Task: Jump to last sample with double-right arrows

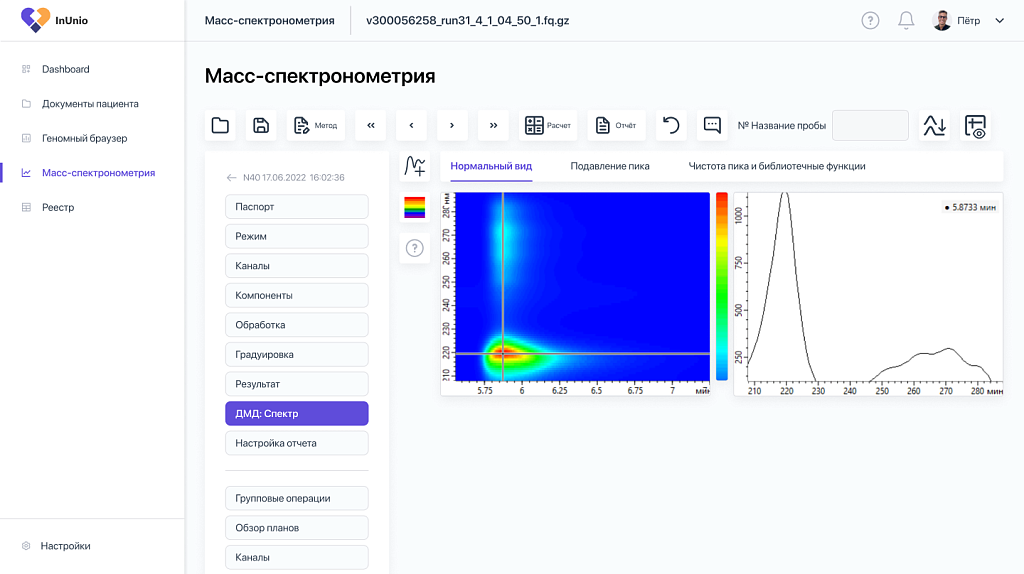Action: pos(493,125)
